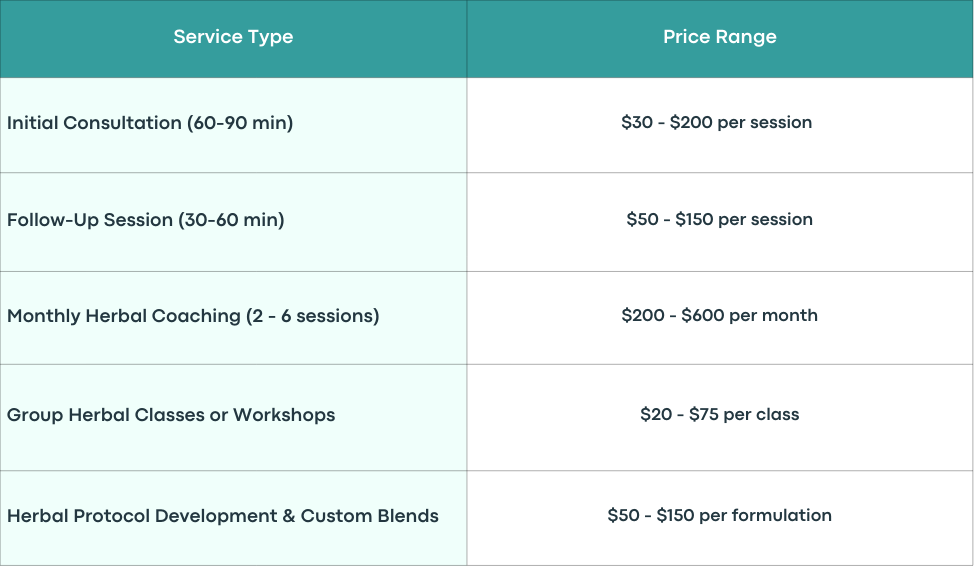
Task: Click the $50 - $150 per session price
Action: 719,219
